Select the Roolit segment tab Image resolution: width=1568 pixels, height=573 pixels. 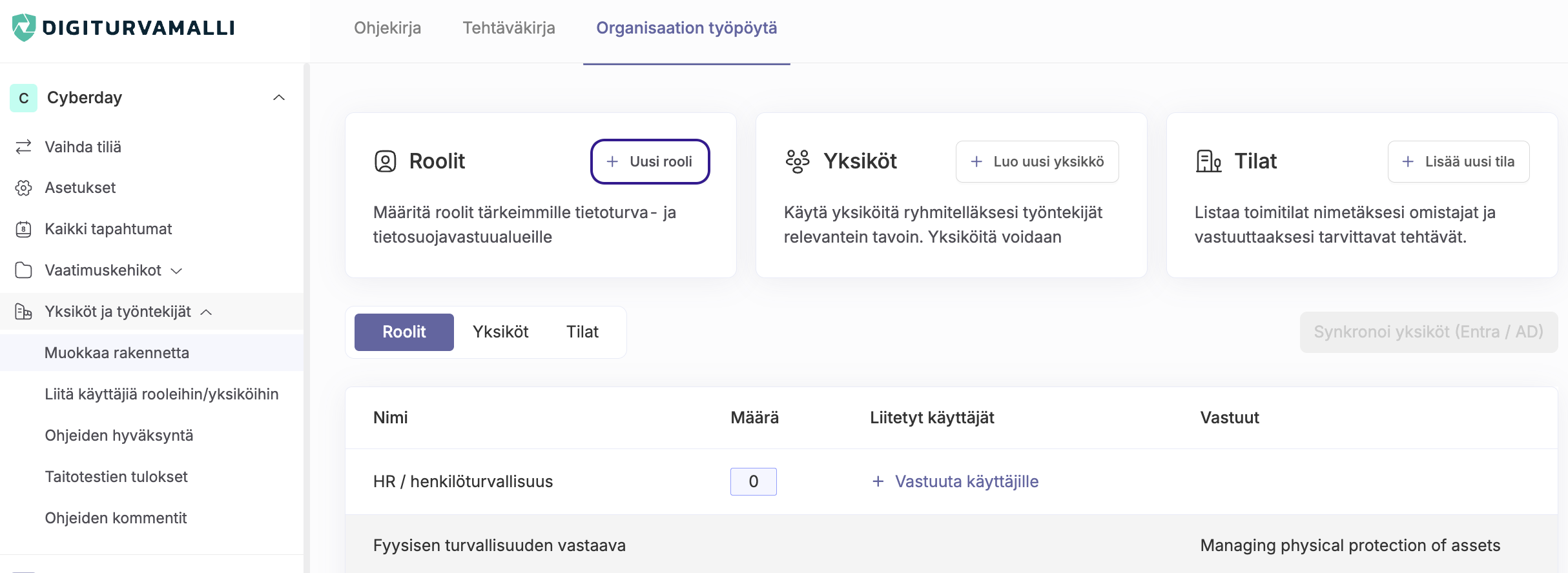click(x=404, y=332)
